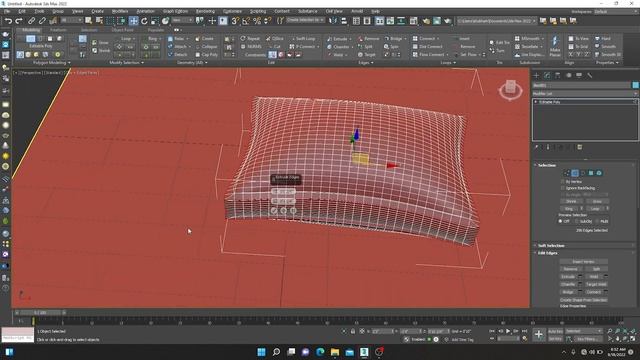Select the Multi preview selection radio
The width and height of the screenshot is (640, 360).
(597, 221)
